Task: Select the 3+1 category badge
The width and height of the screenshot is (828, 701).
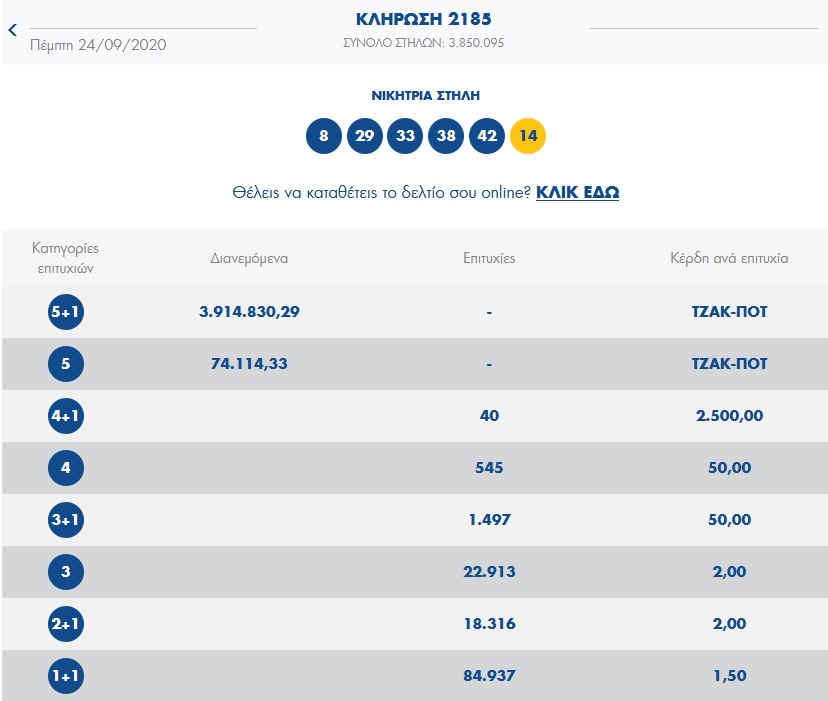Action: click(66, 520)
